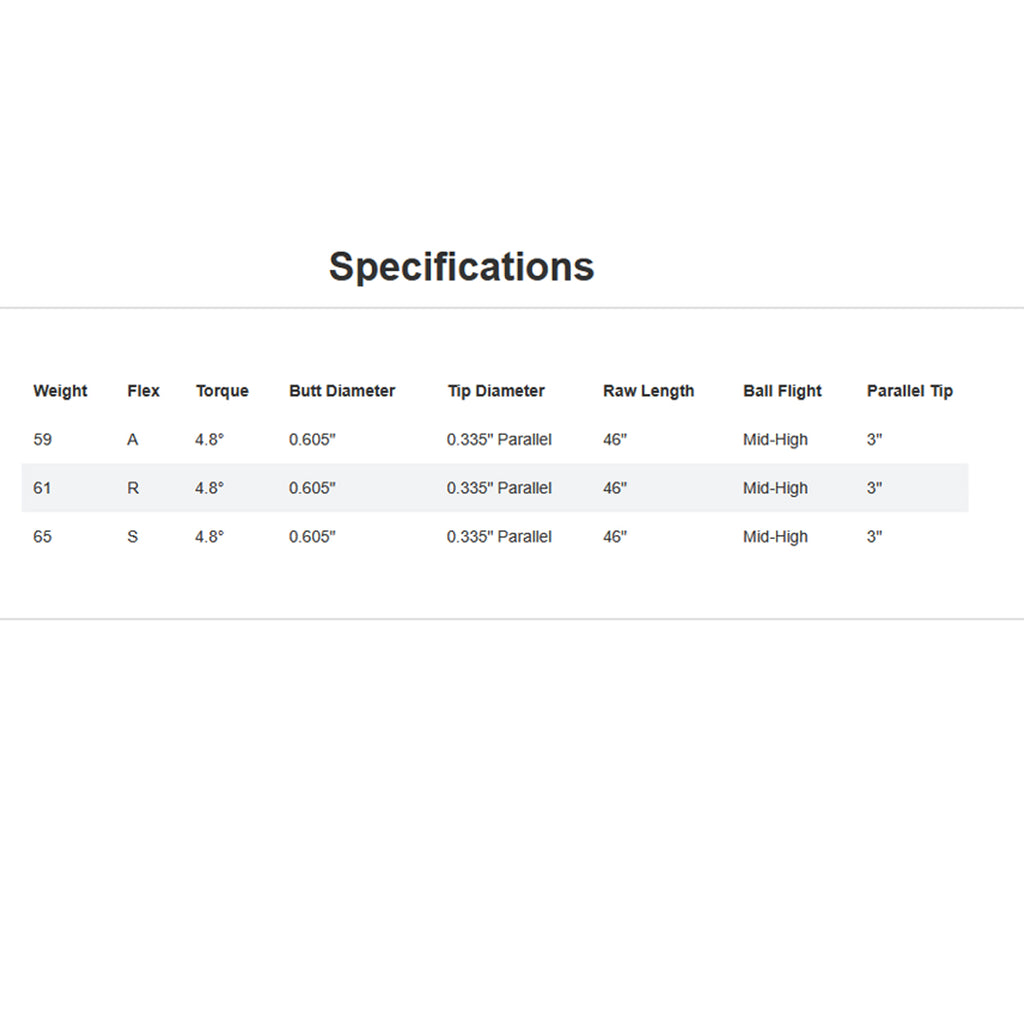Click the Butt Diameter column header
Image resolution: width=1024 pixels, height=1024 pixels.
(x=342, y=391)
